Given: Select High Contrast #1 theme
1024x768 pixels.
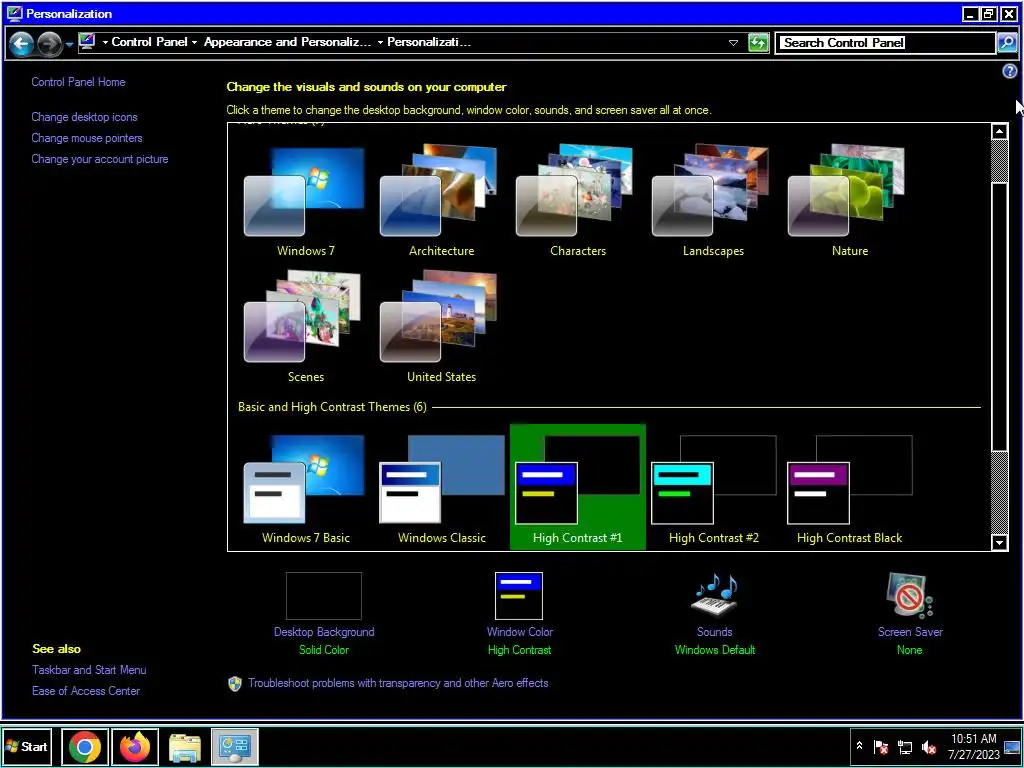Looking at the screenshot, I should pyautogui.click(x=577, y=487).
